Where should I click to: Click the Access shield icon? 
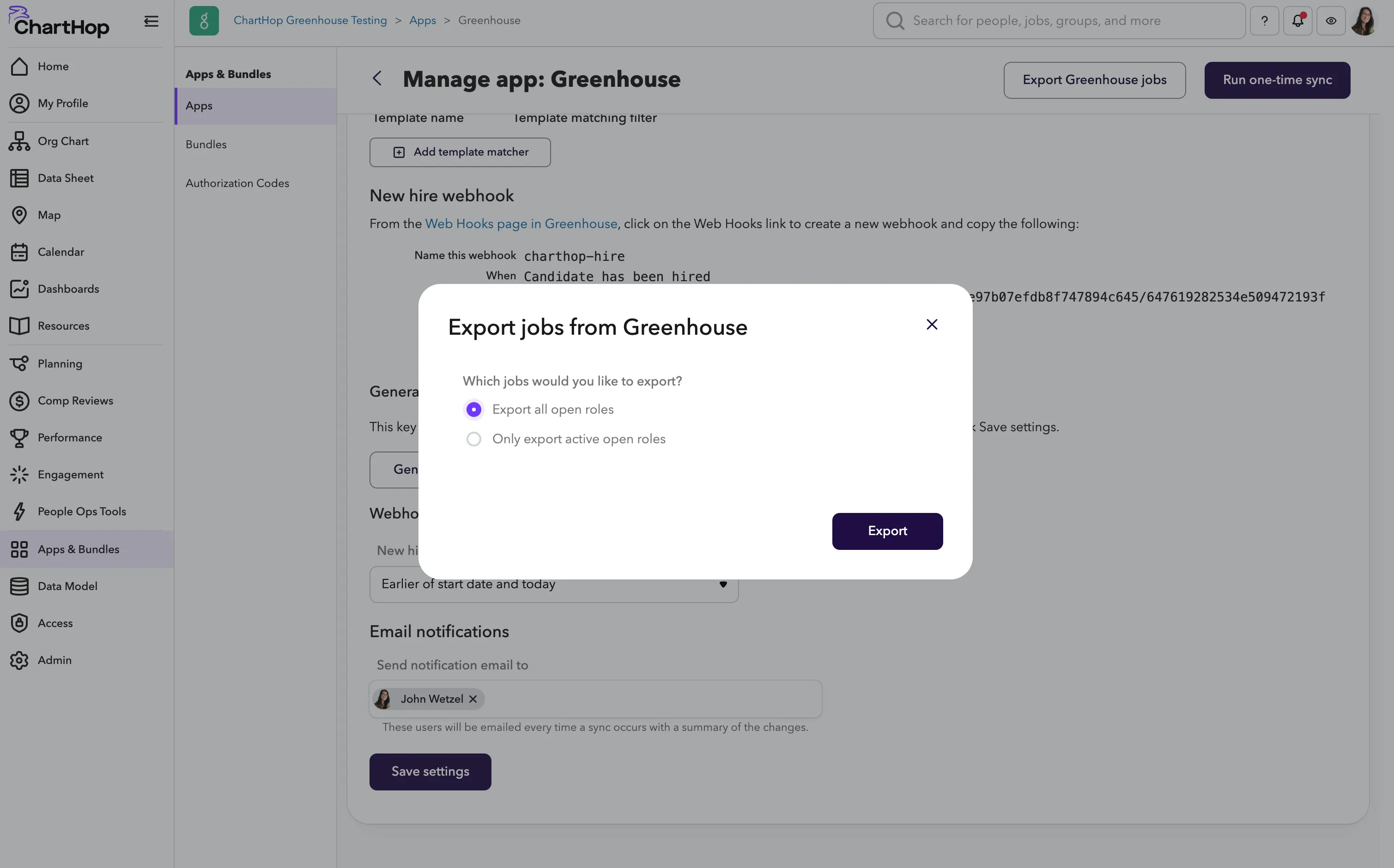19,623
